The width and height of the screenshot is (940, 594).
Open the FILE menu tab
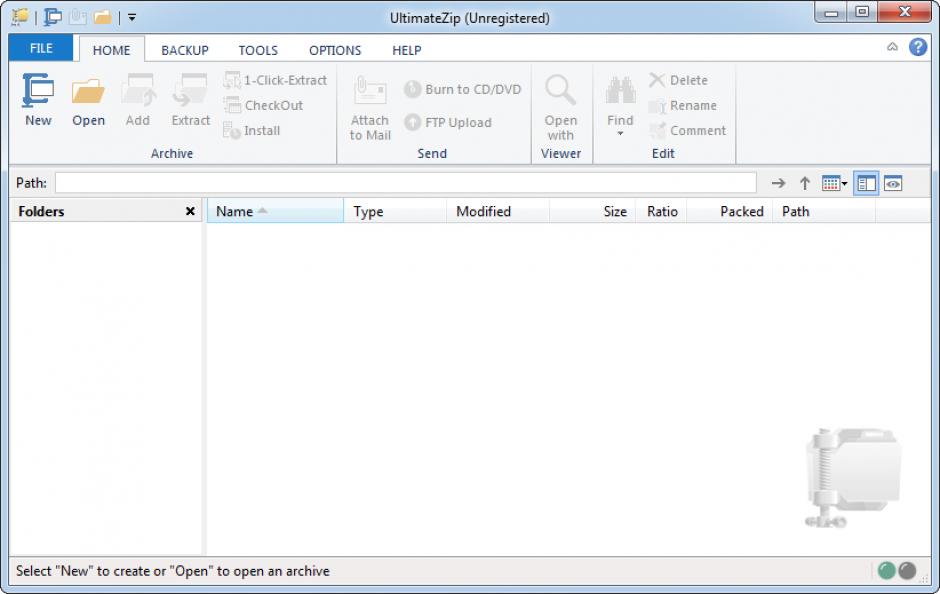click(41, 48)
